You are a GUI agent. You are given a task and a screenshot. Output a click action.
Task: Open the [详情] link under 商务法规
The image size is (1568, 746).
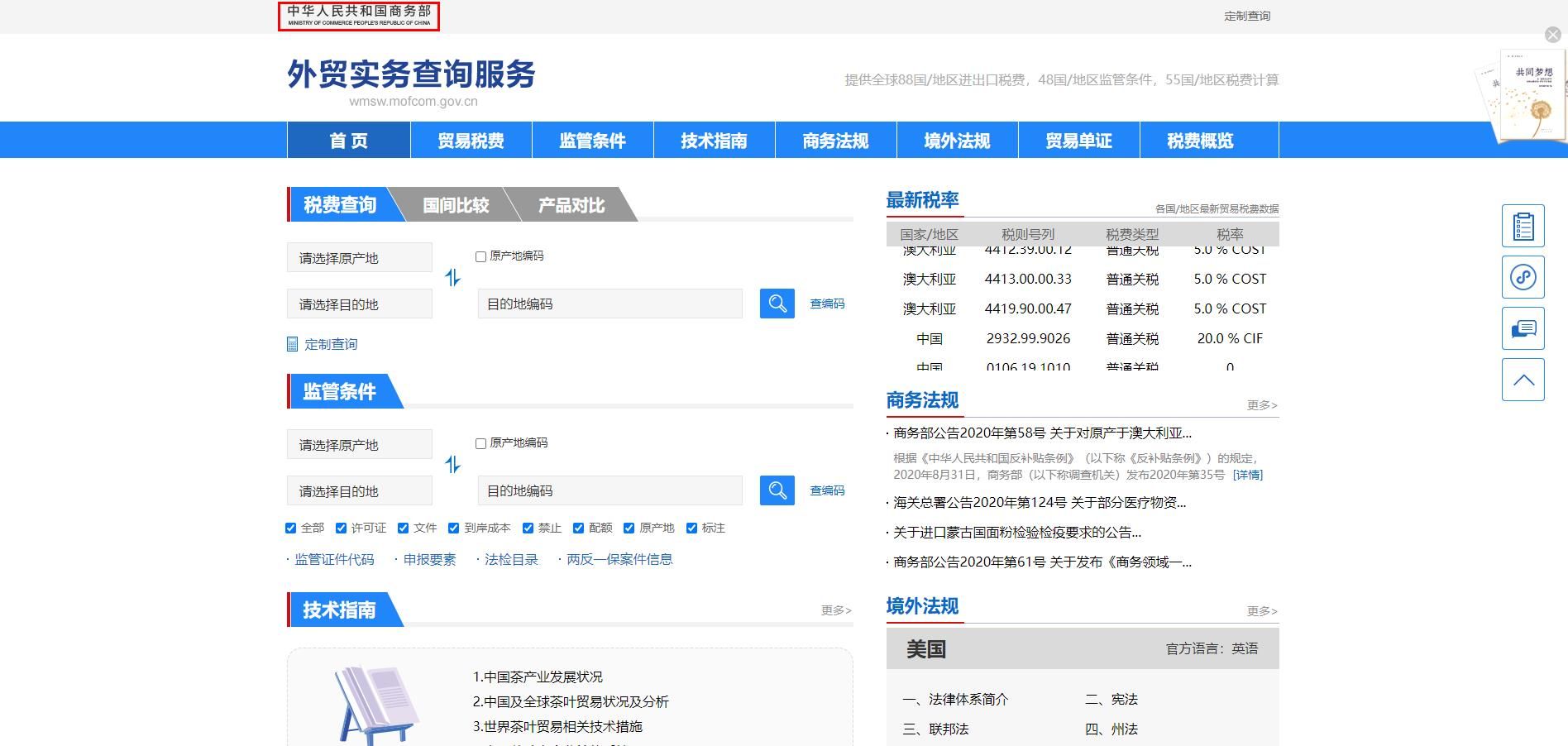(x=1249, y=475)
